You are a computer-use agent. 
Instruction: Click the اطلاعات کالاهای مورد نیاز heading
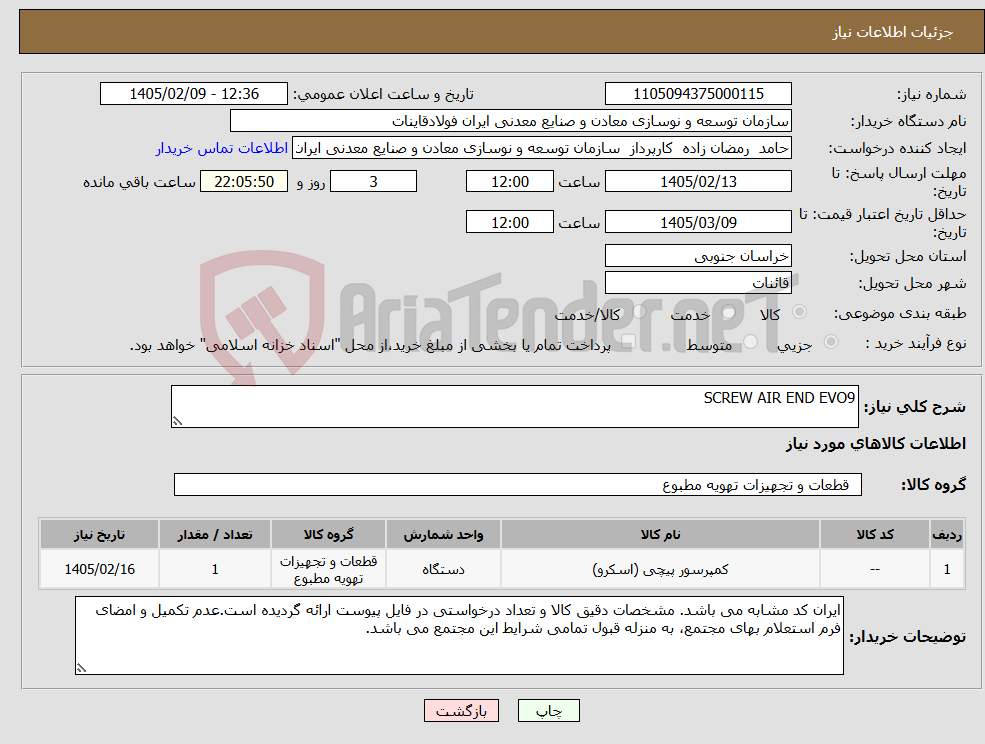[876, 444]
